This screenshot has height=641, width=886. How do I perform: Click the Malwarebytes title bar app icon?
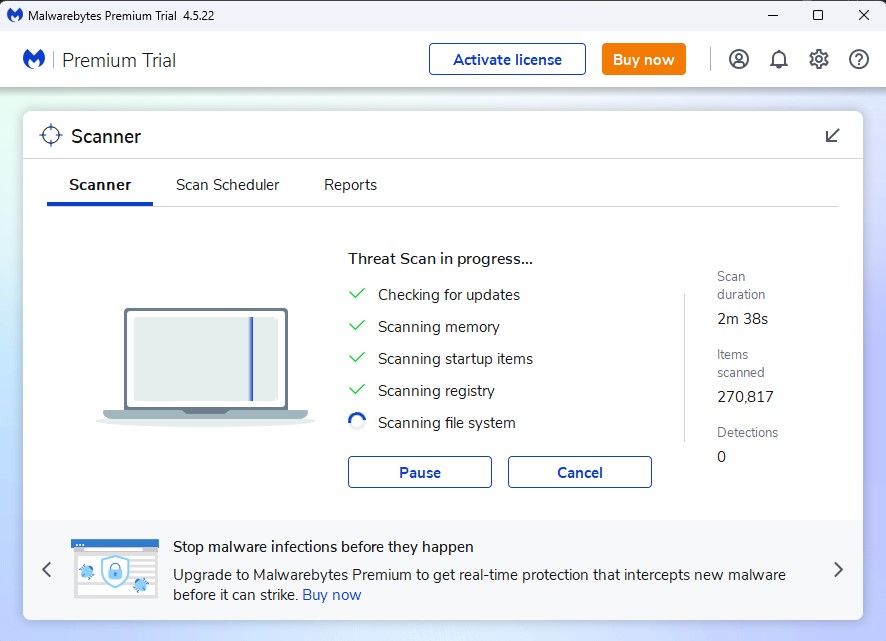pos(15,15)
